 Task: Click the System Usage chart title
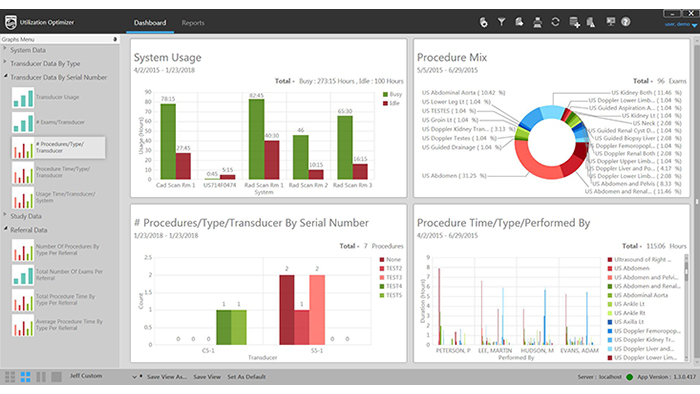[167, 58]
